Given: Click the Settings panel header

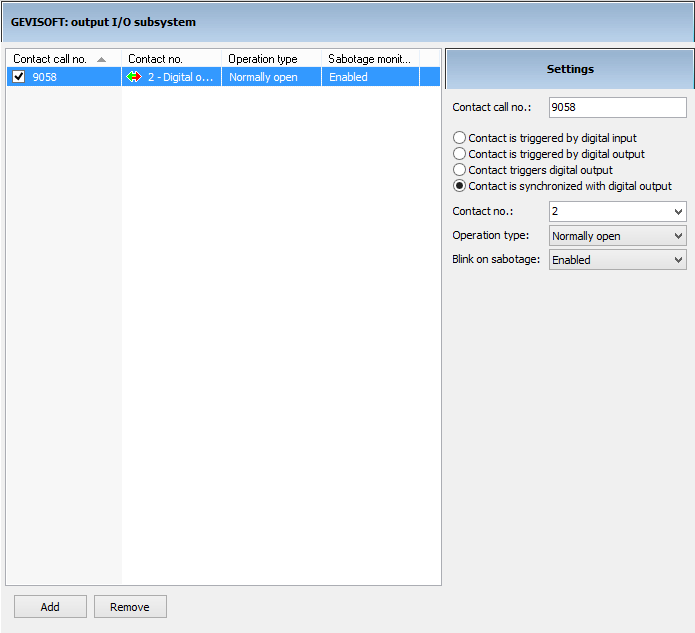Looking at the screenshot, I should (570, 69).
